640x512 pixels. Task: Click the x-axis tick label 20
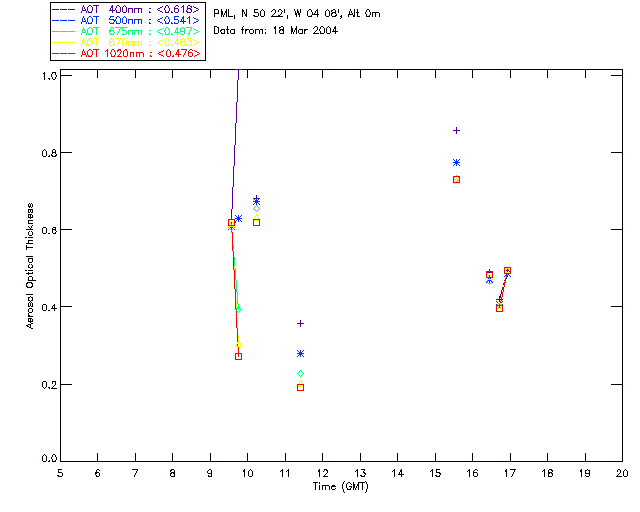pos(622,473)
